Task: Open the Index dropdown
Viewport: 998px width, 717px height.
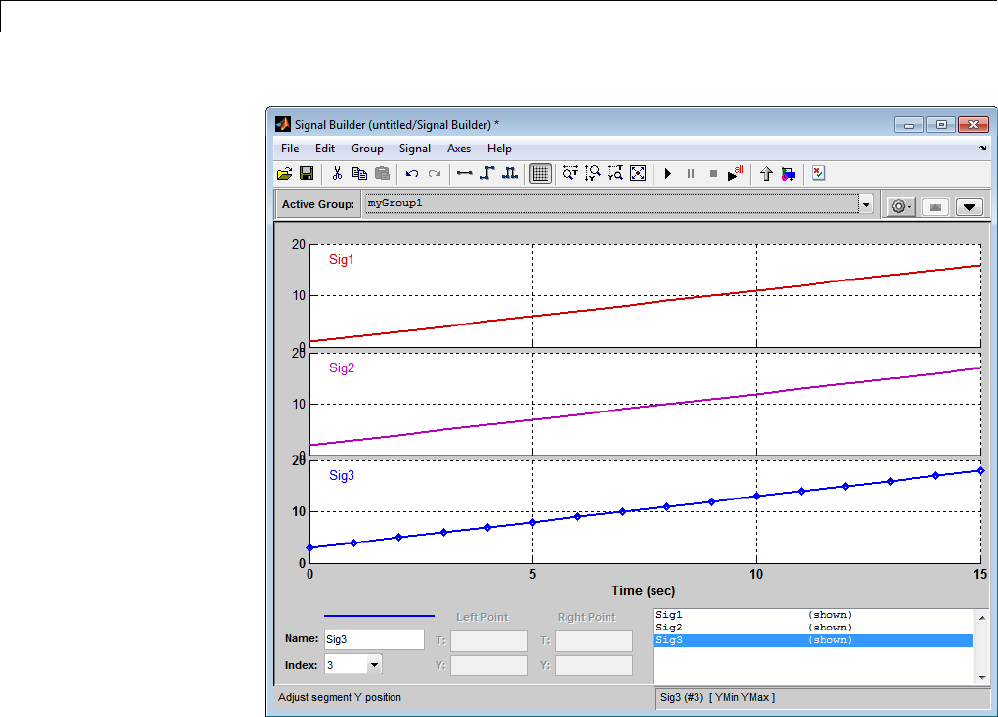Action: (x=374, y=665)
